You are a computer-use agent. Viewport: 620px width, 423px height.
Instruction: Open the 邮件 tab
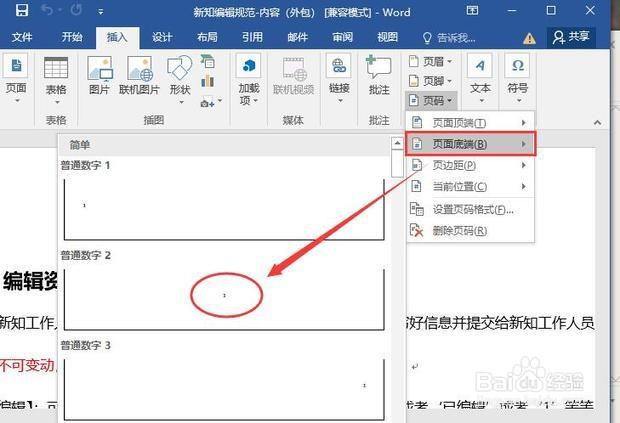297,37
